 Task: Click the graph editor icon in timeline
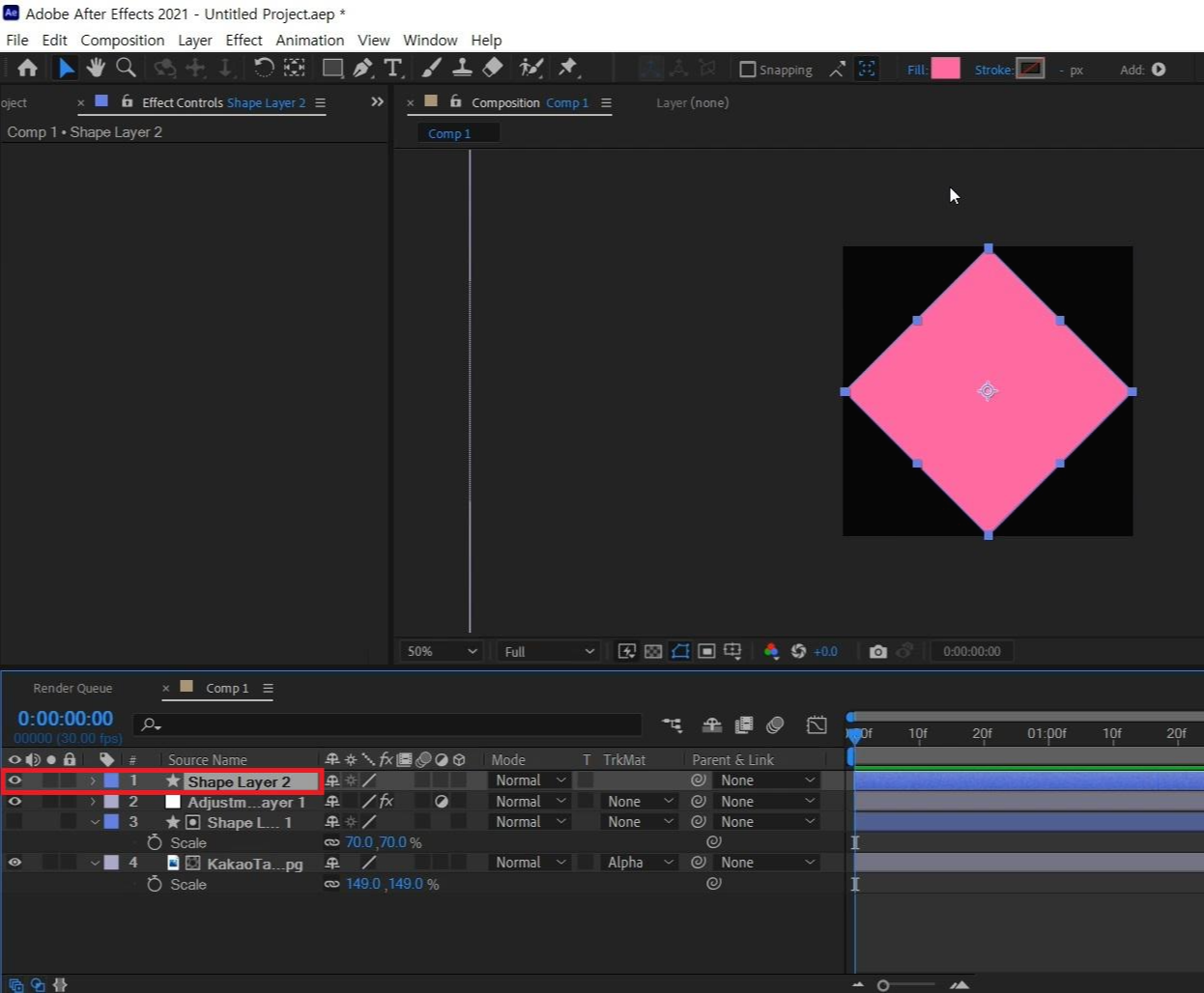click(x=817, y=725)
